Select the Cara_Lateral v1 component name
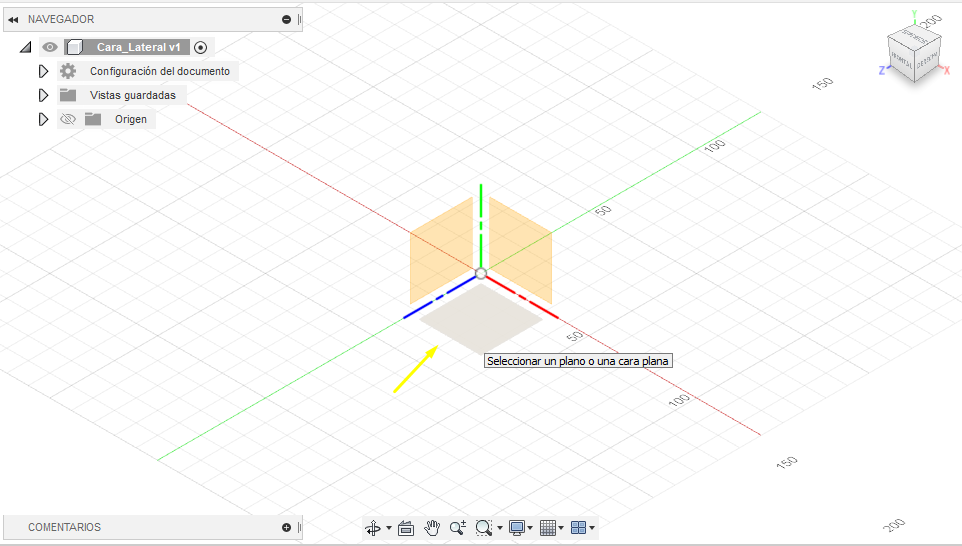Viewport: 962px width, 546px height. pyautogui.click(x=139, y=47)
